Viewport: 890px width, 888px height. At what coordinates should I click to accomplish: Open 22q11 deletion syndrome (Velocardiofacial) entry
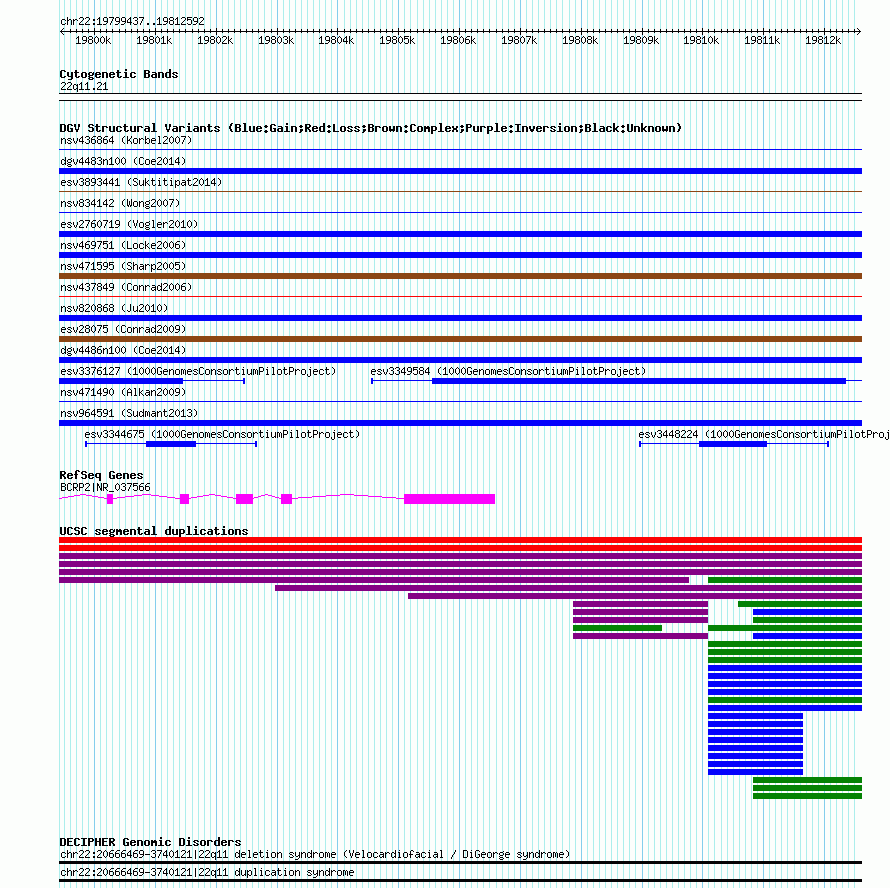click(315, 855)
